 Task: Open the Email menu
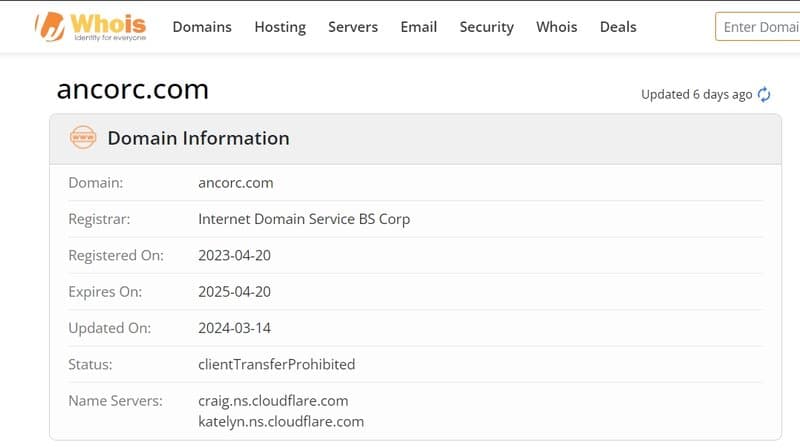(419, 27)
